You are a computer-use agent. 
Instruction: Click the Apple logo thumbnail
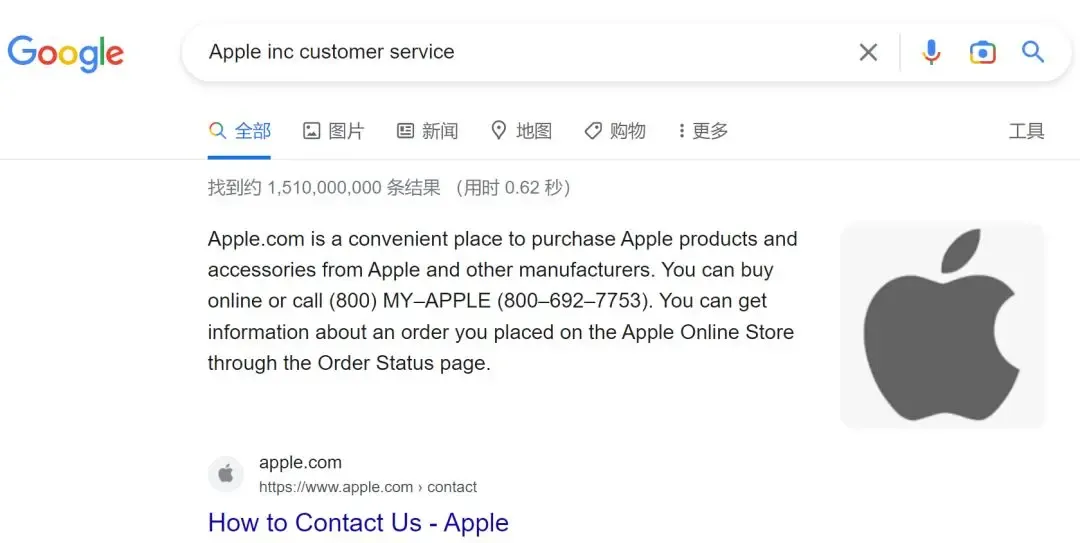click(x=943, y=325)
